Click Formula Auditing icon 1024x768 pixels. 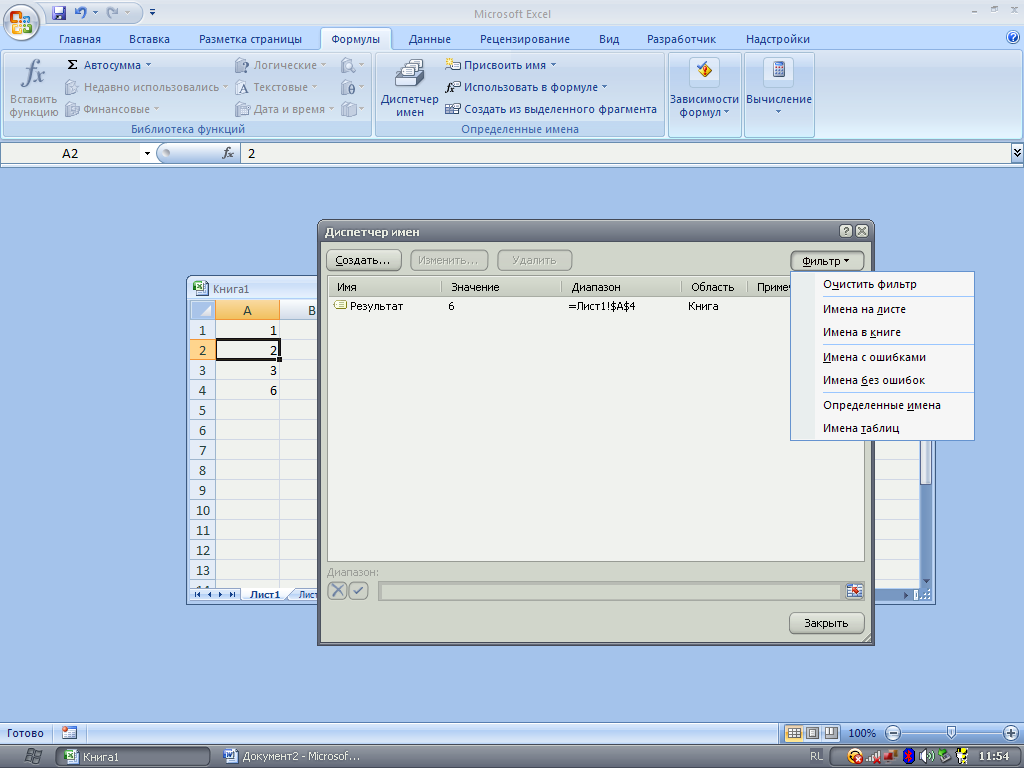(x=704, y=71)
